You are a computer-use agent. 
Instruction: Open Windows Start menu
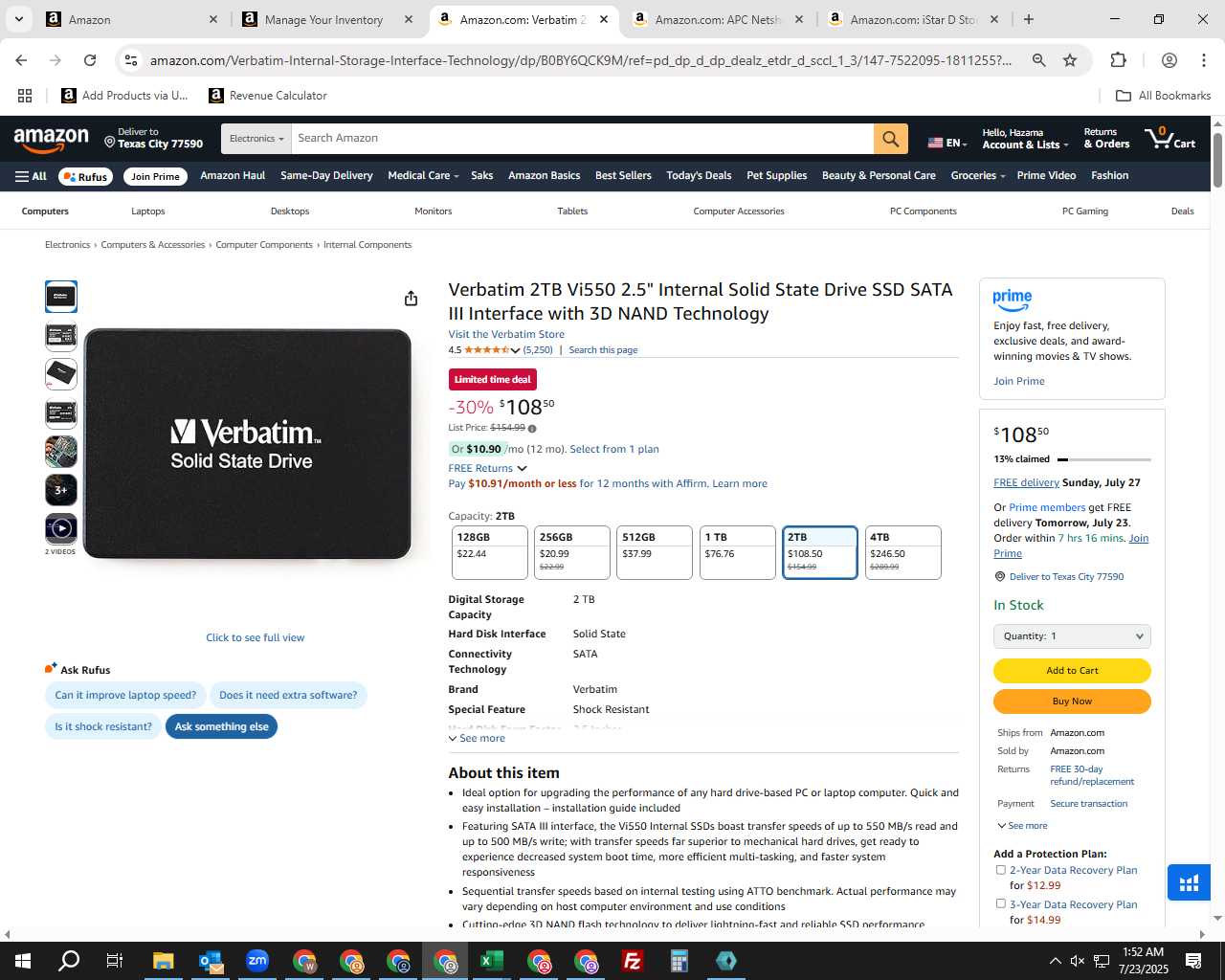[23, 961]
